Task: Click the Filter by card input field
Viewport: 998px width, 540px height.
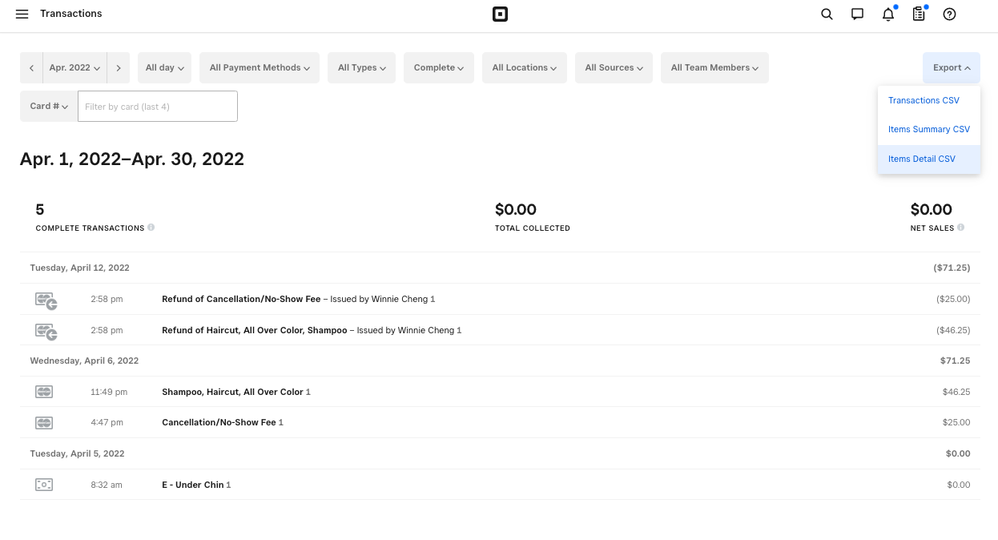Action: [158, 106]
